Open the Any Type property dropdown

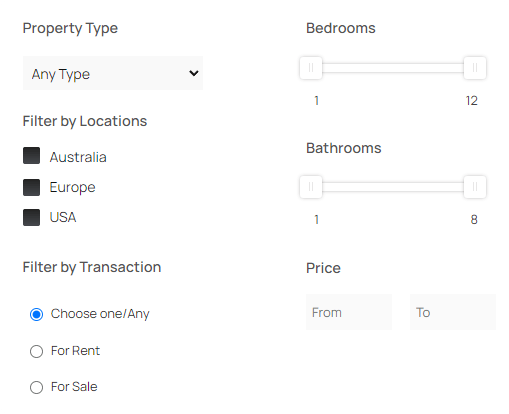[x=113, y=73]
